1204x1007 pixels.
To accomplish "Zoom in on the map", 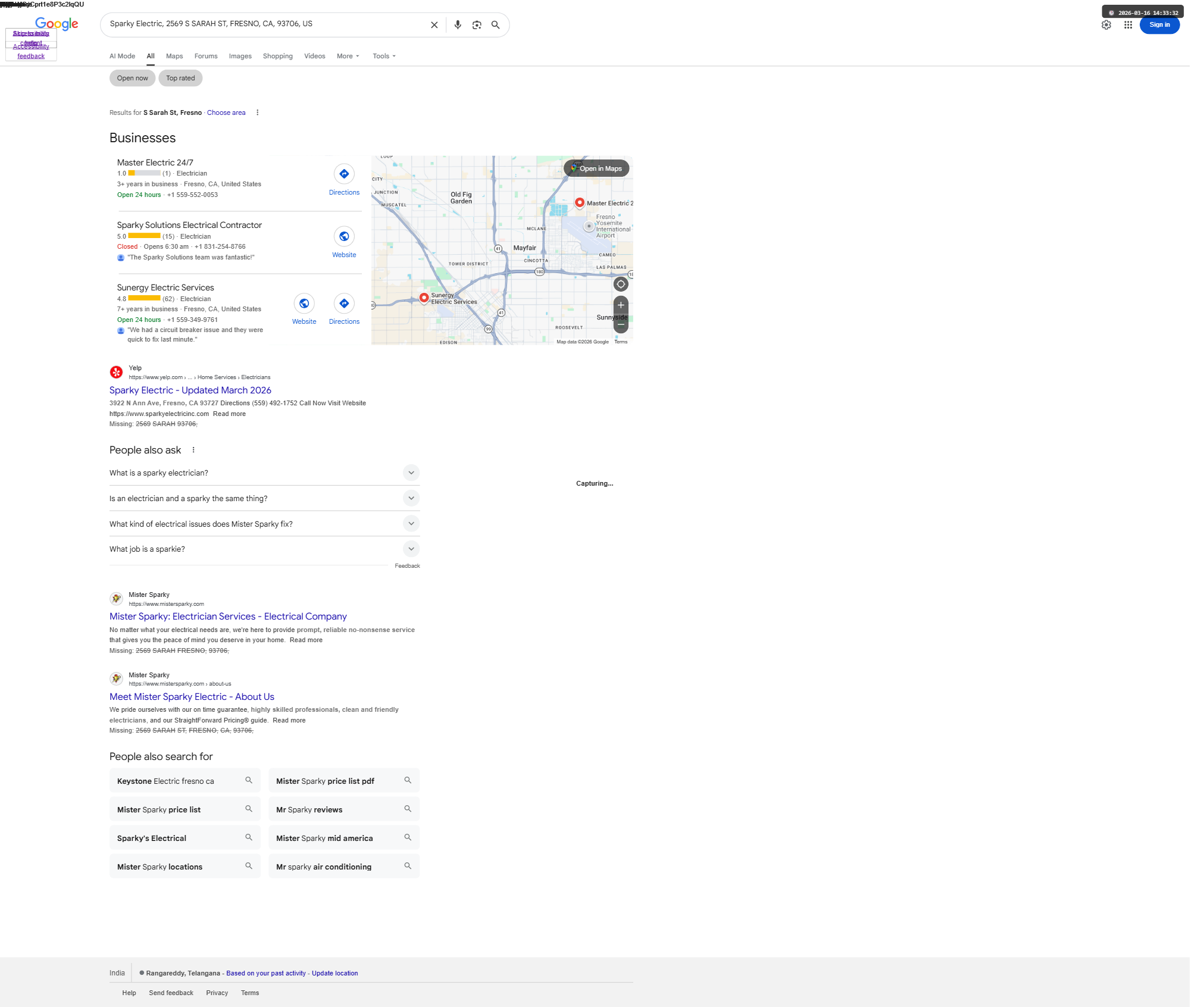I will coord(620,305).
